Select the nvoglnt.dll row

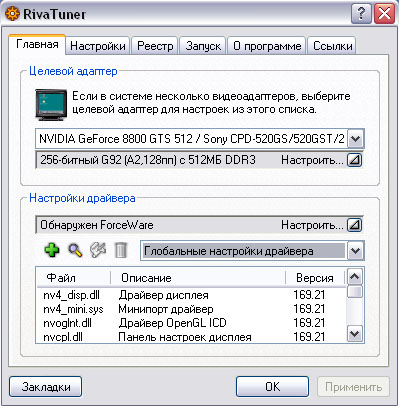pos(191,323)
